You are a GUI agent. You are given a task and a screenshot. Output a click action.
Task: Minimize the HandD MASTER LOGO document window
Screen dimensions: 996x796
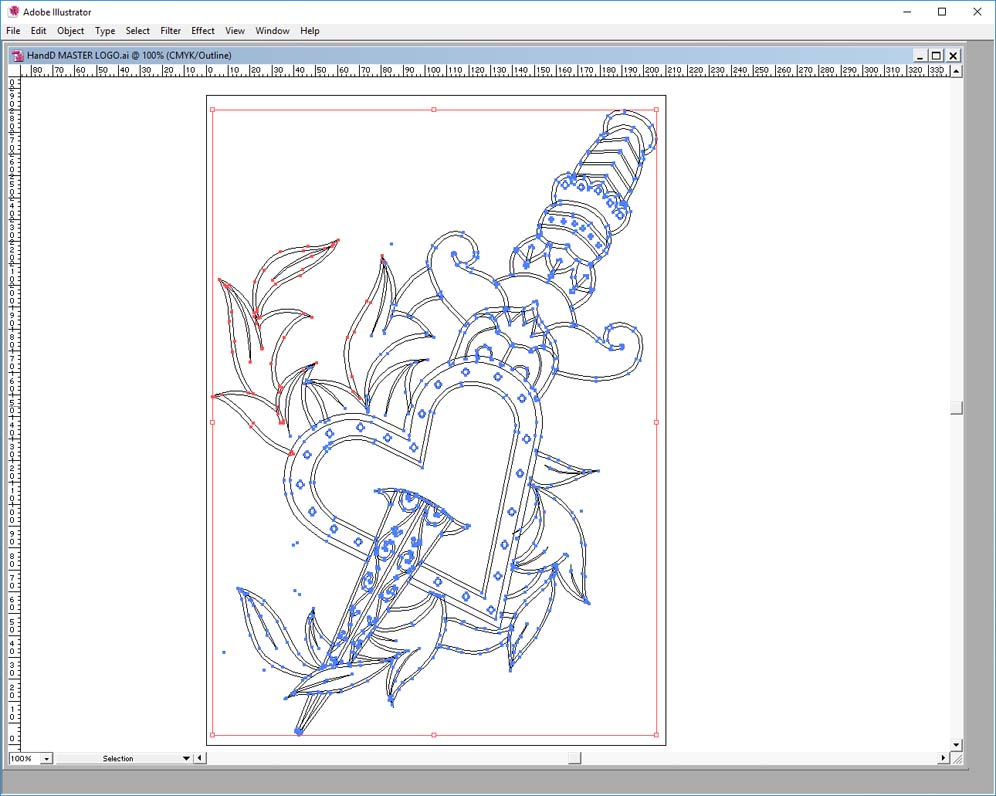(x=919, y=56)
